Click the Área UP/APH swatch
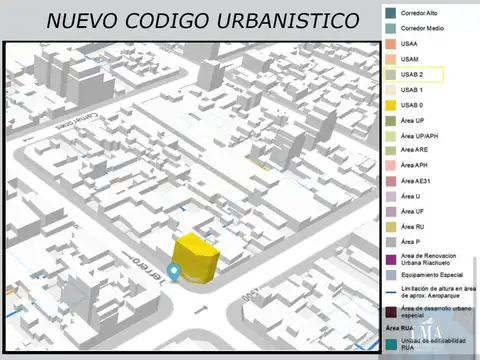This screenshot has height=360, width=480. tap(391, 136)
